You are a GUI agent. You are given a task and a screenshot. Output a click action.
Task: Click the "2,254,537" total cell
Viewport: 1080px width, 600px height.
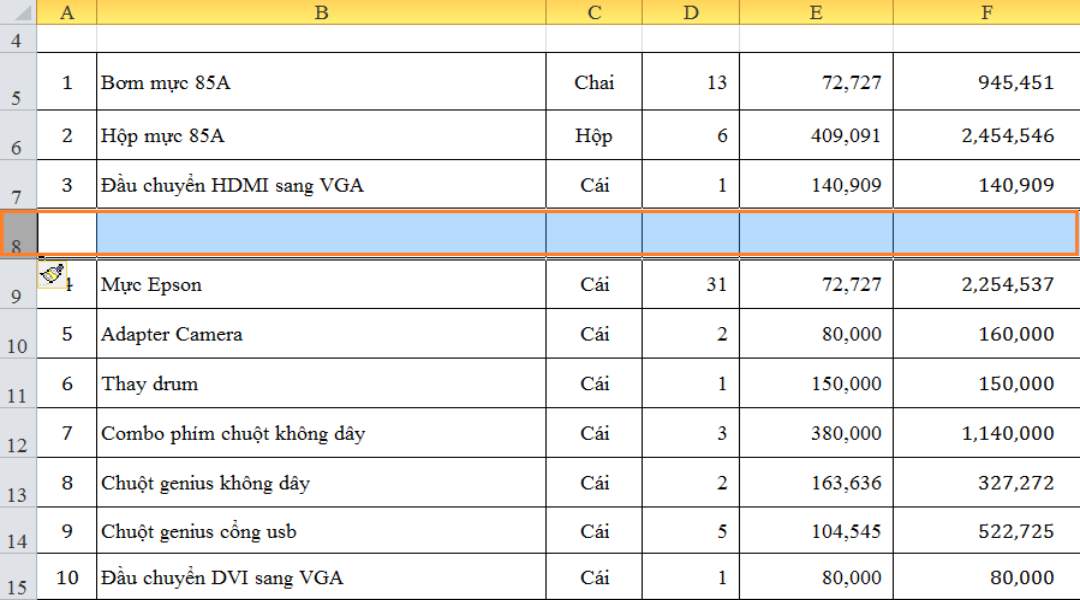[x=986, y=284]
